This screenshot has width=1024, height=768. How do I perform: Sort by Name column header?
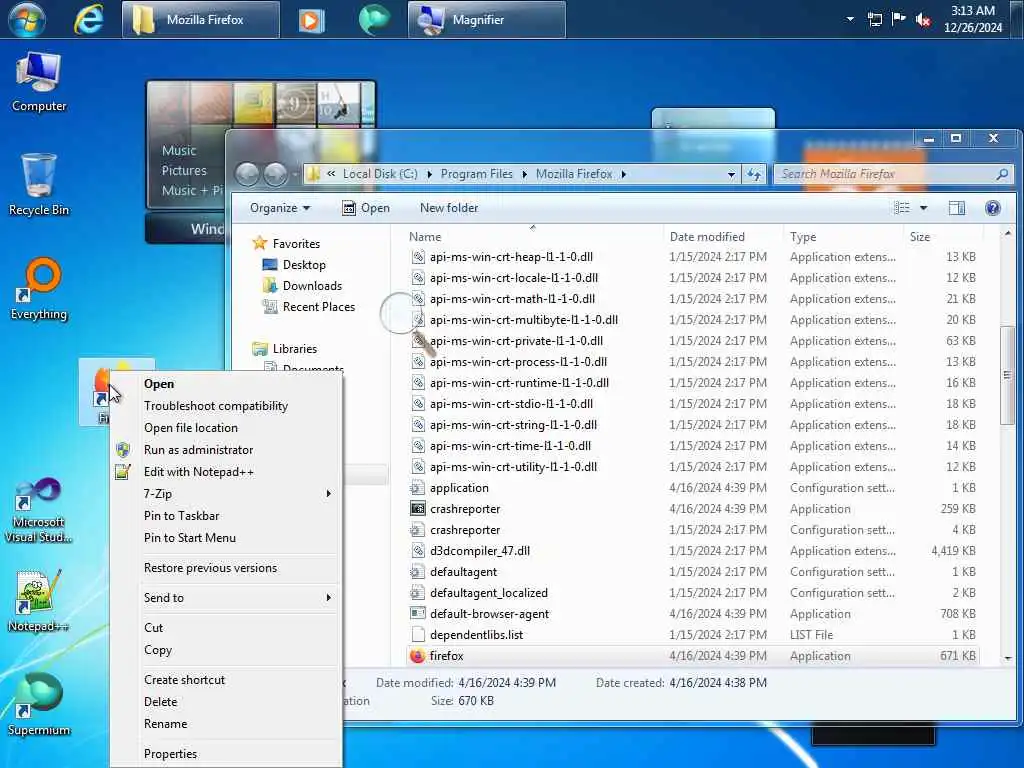click(534, 236)
